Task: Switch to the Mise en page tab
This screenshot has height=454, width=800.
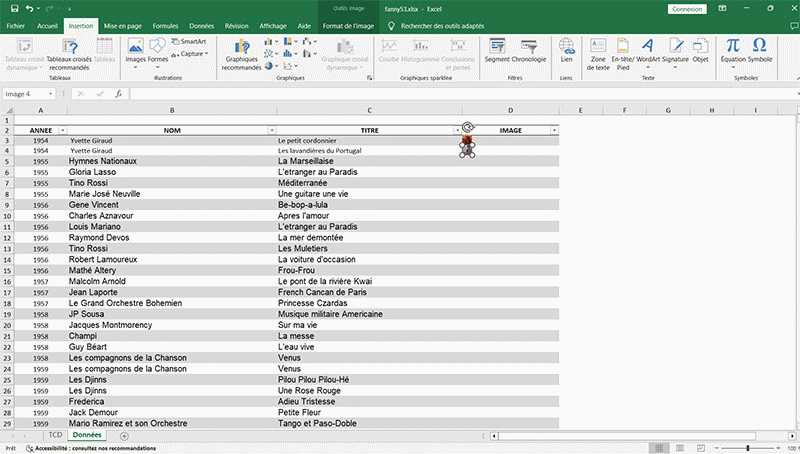Action: pyautogui.click(x=122, y=26)
